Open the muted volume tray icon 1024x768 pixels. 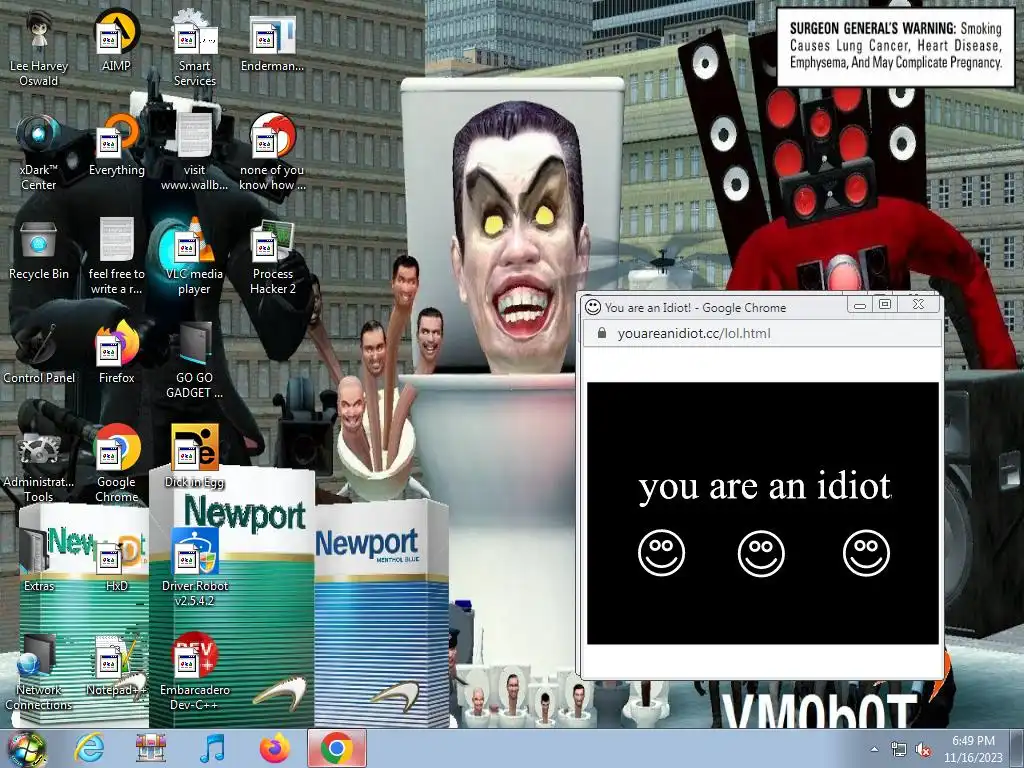point(922,750)
